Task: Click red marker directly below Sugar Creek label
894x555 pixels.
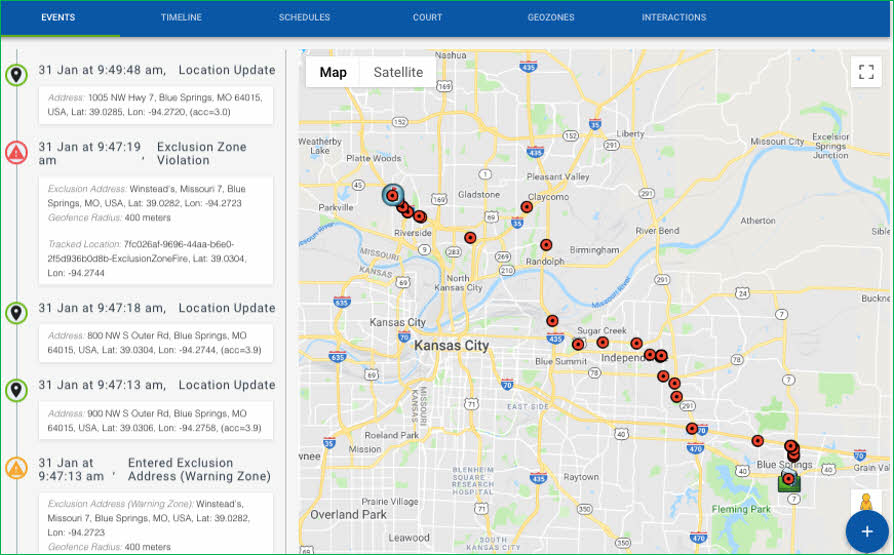Action: 603,343
